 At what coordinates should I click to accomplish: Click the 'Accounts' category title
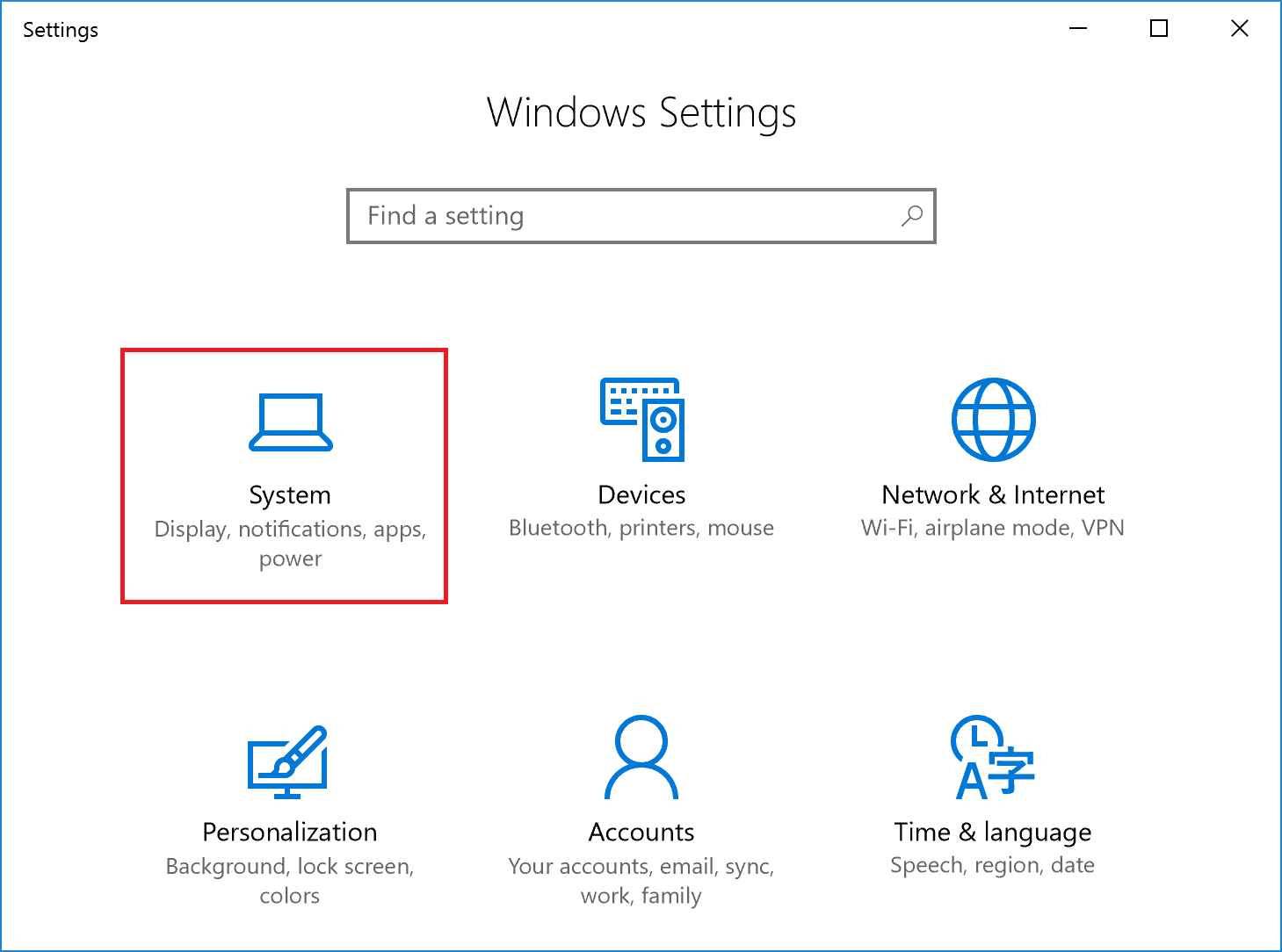[641, 832]
